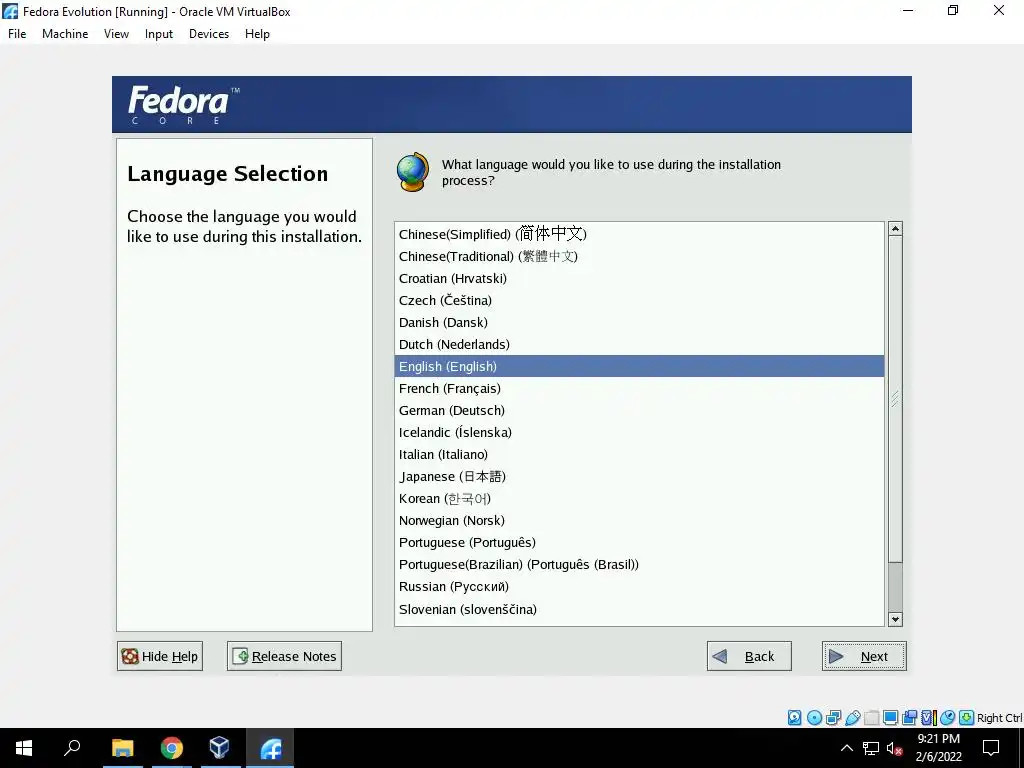This screenshot has width=1024, height=768.
Task: Open Windows Start menu
Action: pyautogui.click(x=24, y=748)
